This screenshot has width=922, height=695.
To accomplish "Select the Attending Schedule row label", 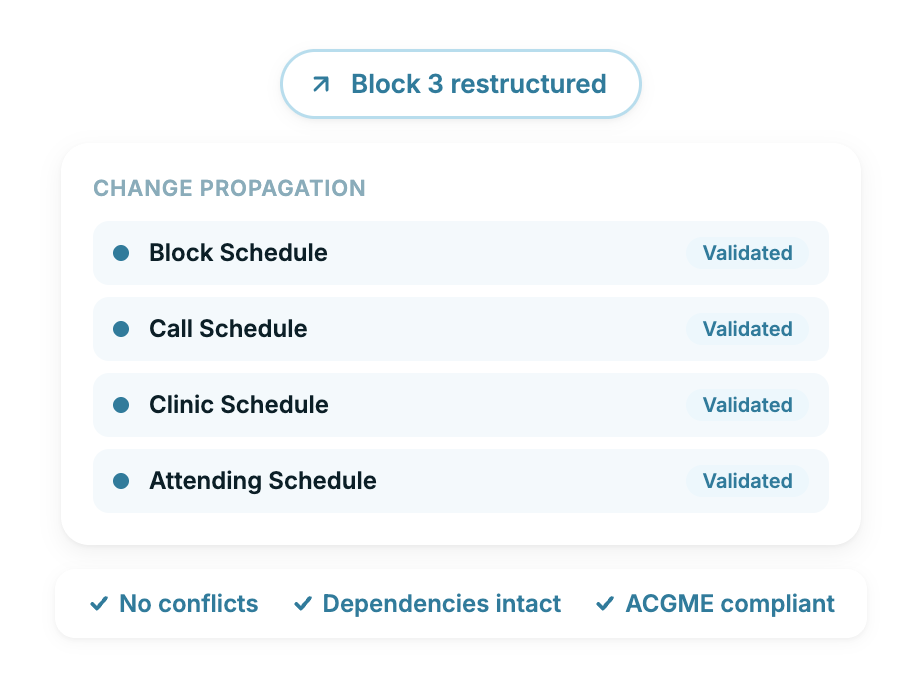I will click(263, 481).
